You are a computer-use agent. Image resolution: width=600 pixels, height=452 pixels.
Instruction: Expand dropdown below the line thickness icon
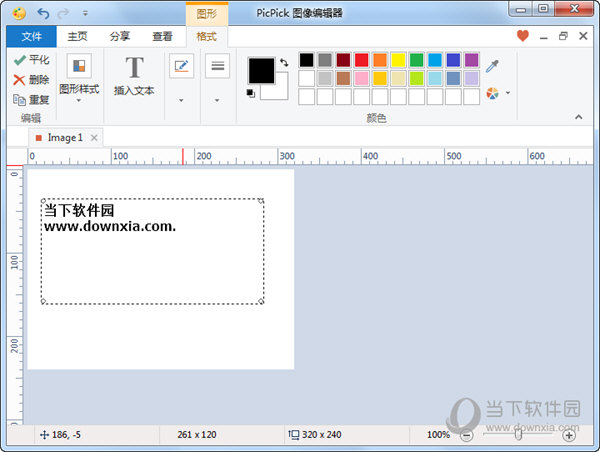coord(217,100)
